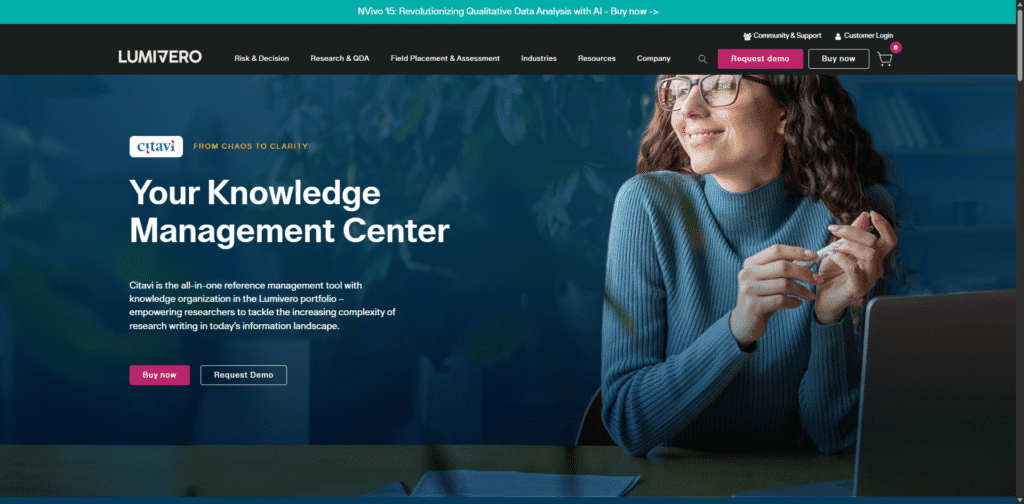Click the Community & Support people icon
Viewport: 1024px width, 504px height.
pos(747,36)
